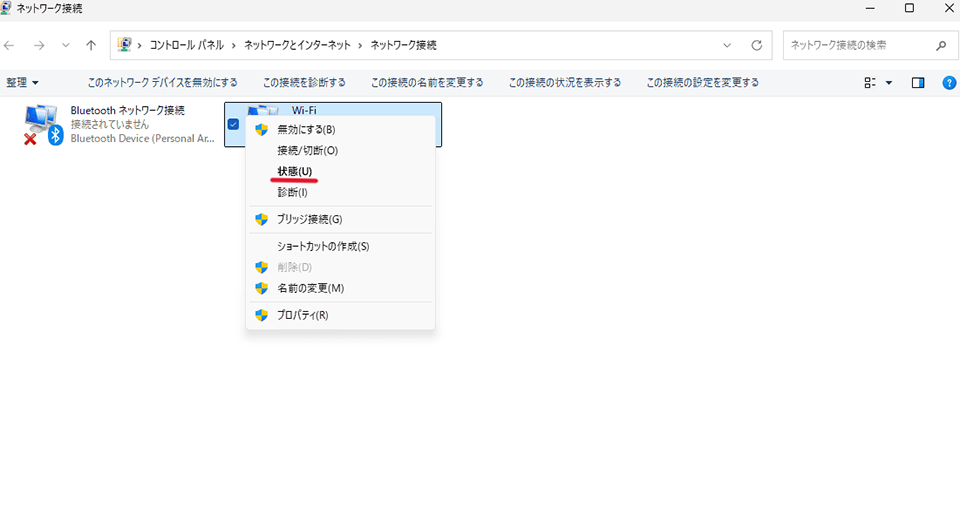
Task: Click 接続されていません status text
Action: click(x=110, y=124)
